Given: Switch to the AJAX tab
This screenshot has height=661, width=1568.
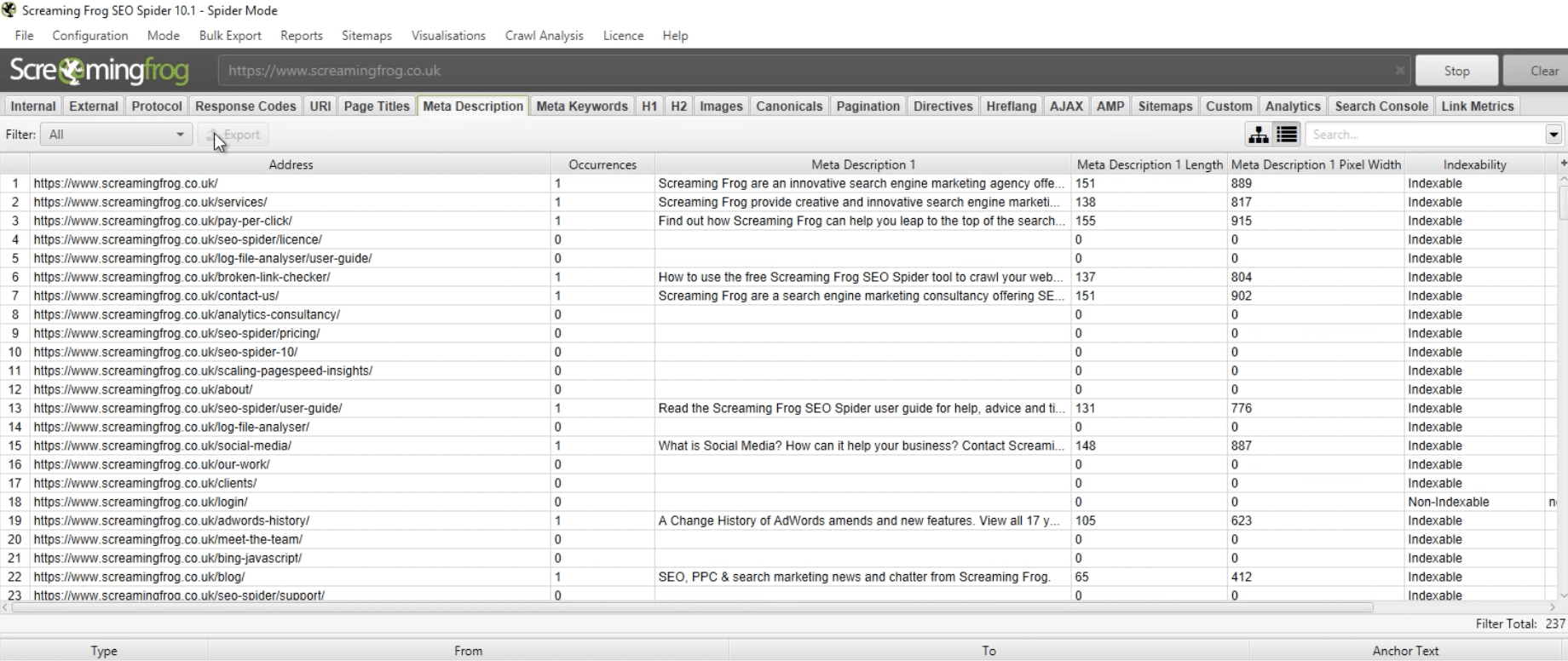Looking at the screenshot, I should point(1066,106).
